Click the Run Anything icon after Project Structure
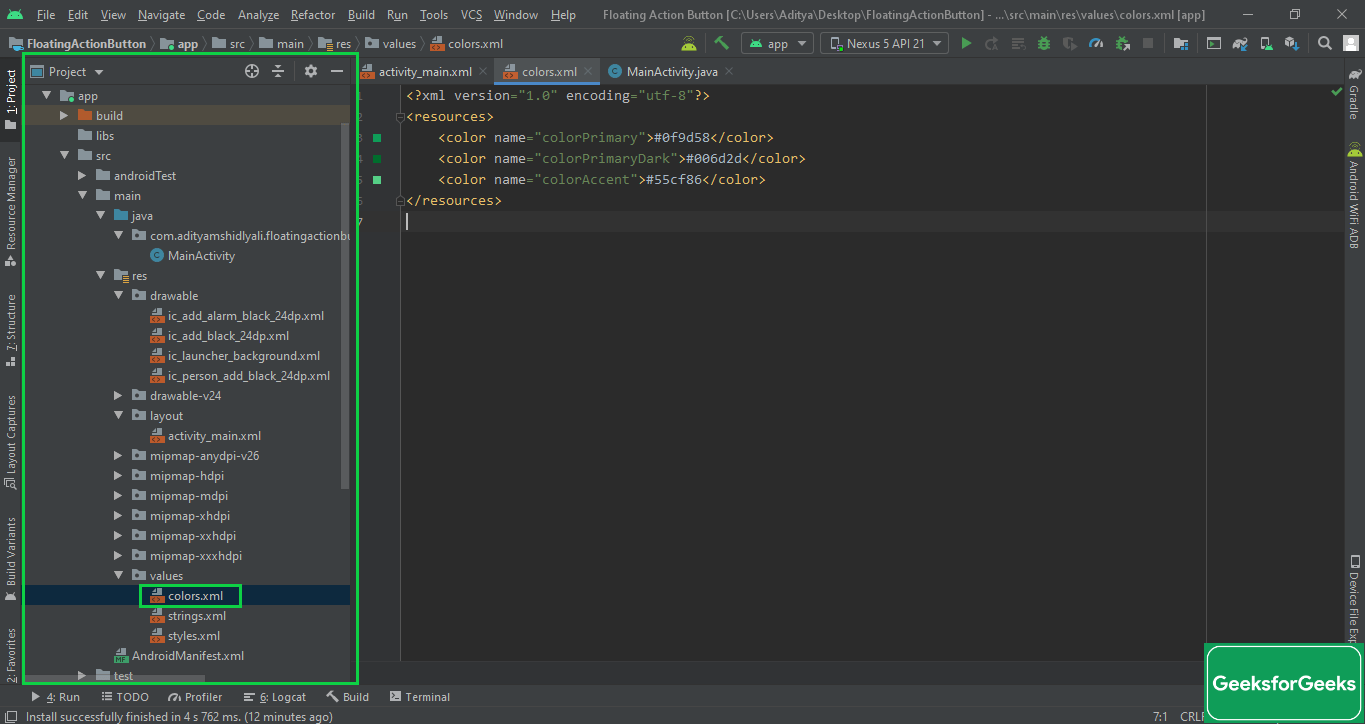 click(1213, 43)
